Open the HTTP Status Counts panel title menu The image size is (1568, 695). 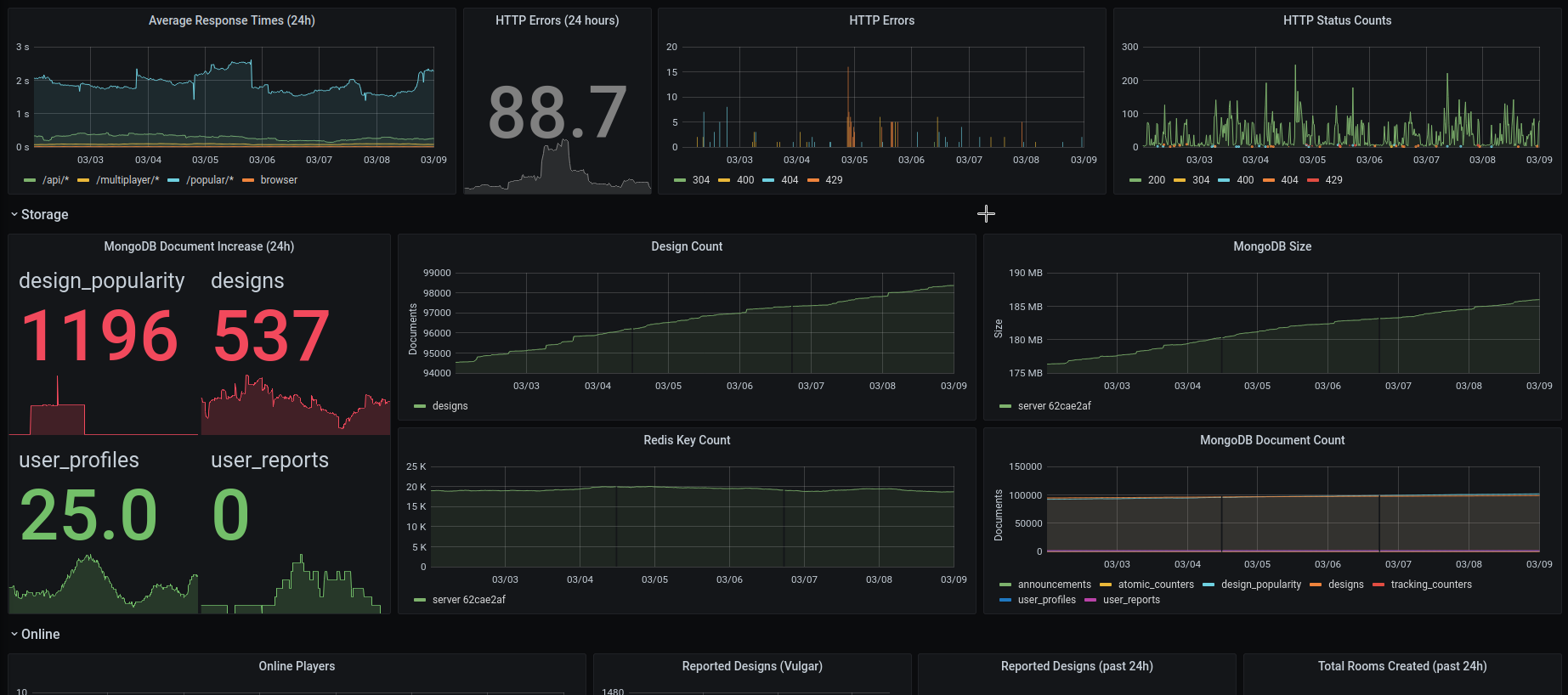click(x=1337, y=20)
